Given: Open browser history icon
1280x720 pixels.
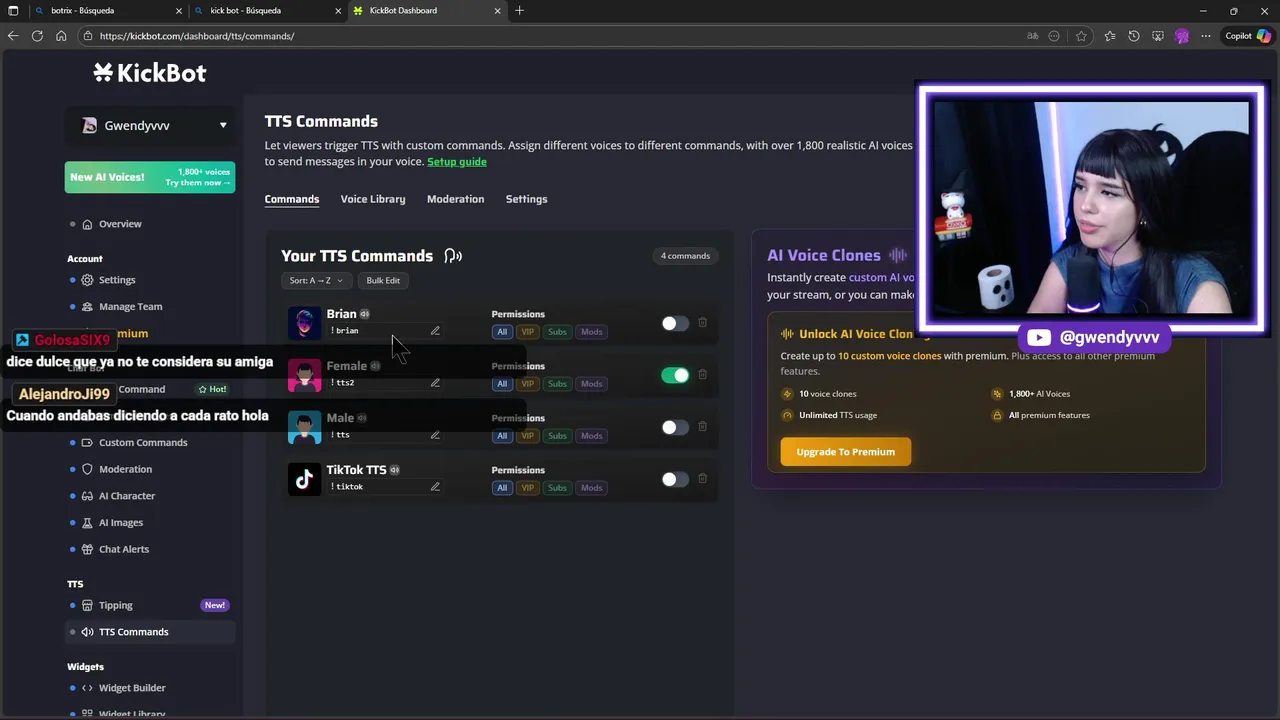Looking at the screenshot, I should tap(1134, 36).
